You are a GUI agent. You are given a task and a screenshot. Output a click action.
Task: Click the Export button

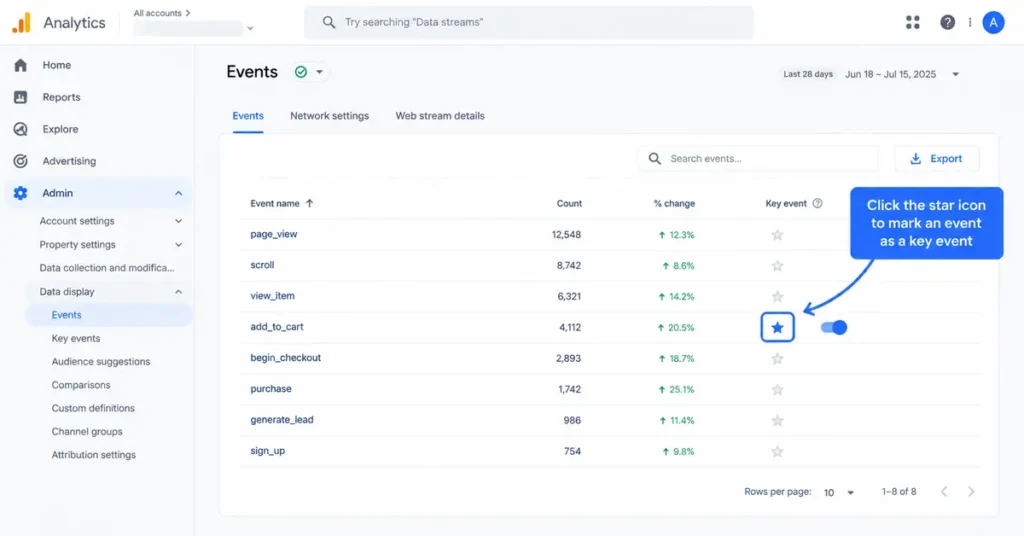937,159
